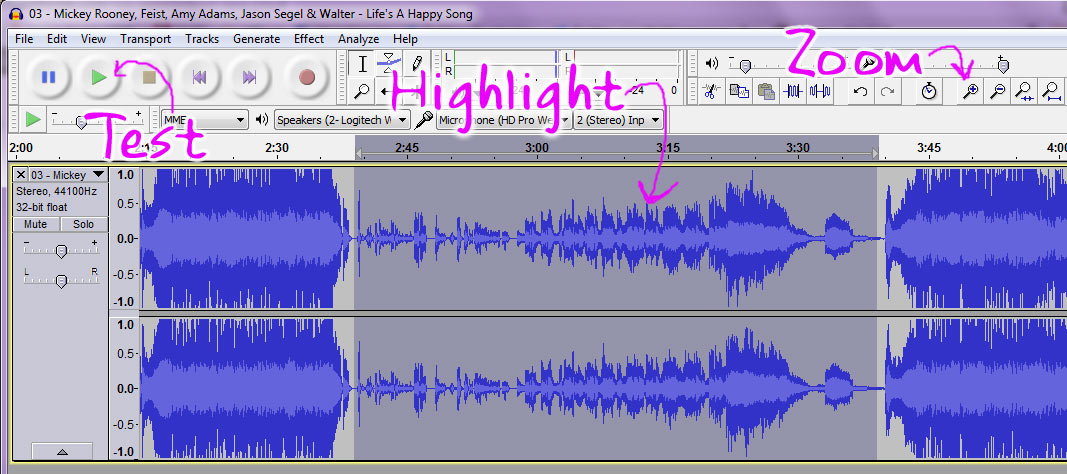Screen dimensions: 1067x474
Task: Redo the last undone edit
Action: [x=887, y=90]
